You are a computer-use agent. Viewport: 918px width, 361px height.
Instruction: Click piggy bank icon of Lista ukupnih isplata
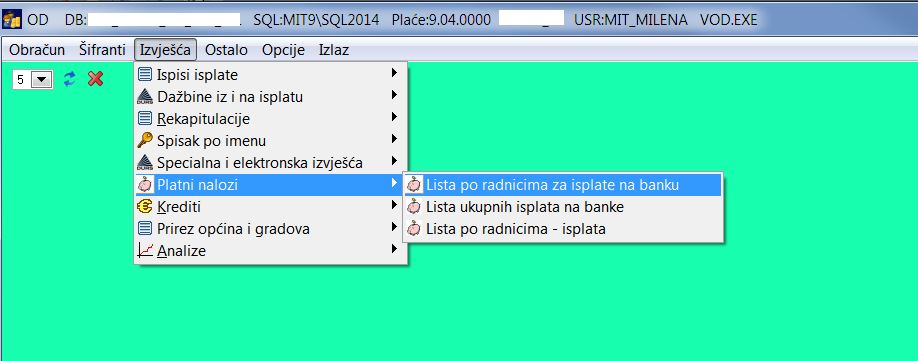(x=414, y=207)
